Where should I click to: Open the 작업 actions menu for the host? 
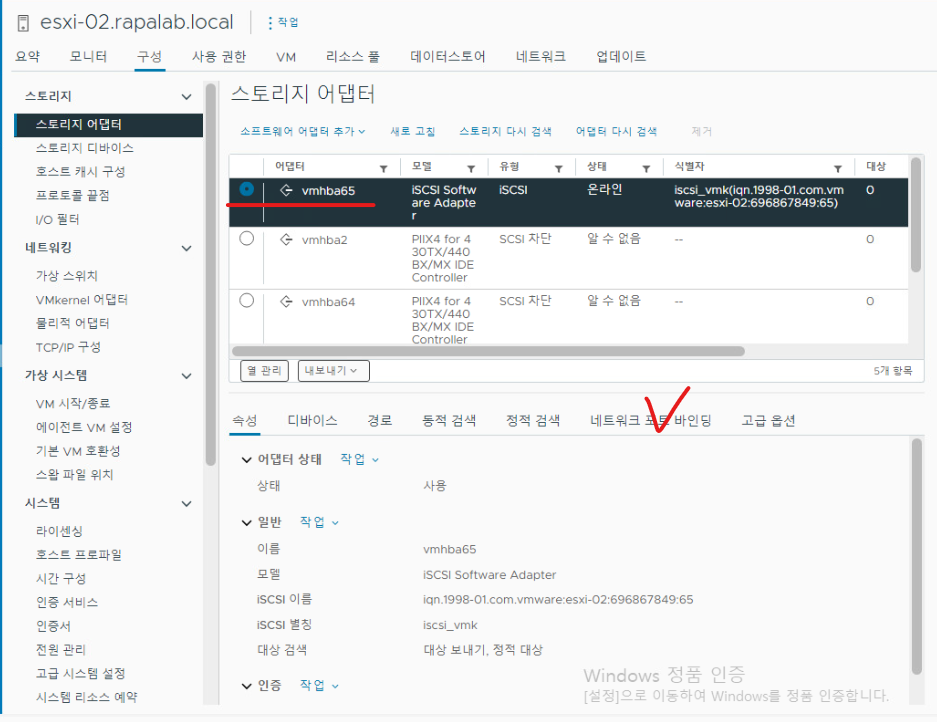[x=283, y=23]
